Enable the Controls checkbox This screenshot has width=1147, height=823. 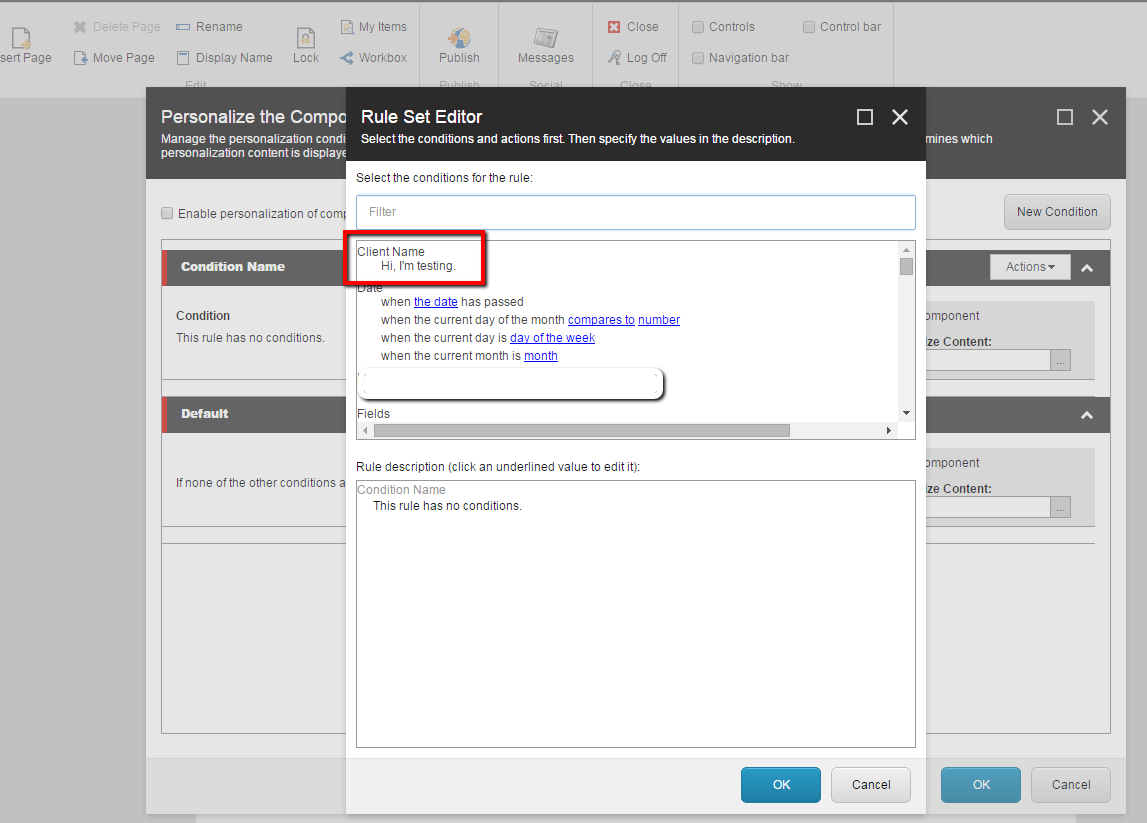(x=697, y=26)
